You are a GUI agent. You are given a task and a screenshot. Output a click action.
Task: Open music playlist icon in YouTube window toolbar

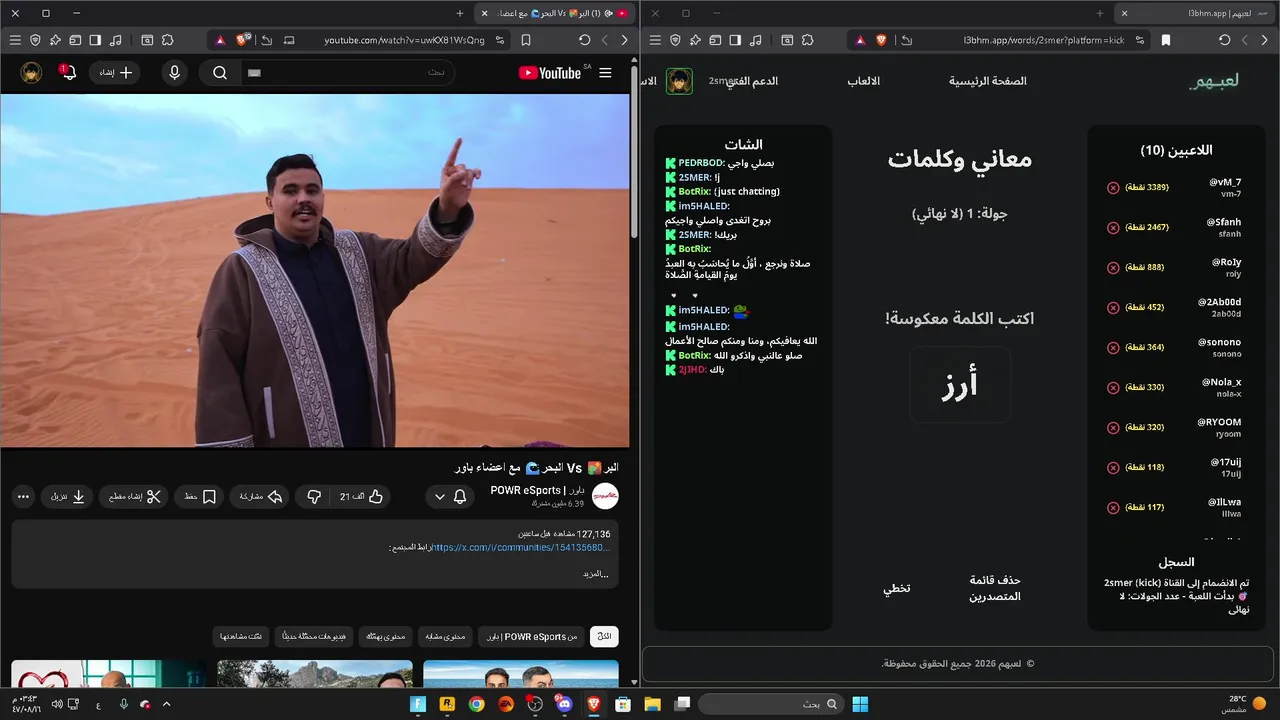pyautogui.click(x=115, y=40)
